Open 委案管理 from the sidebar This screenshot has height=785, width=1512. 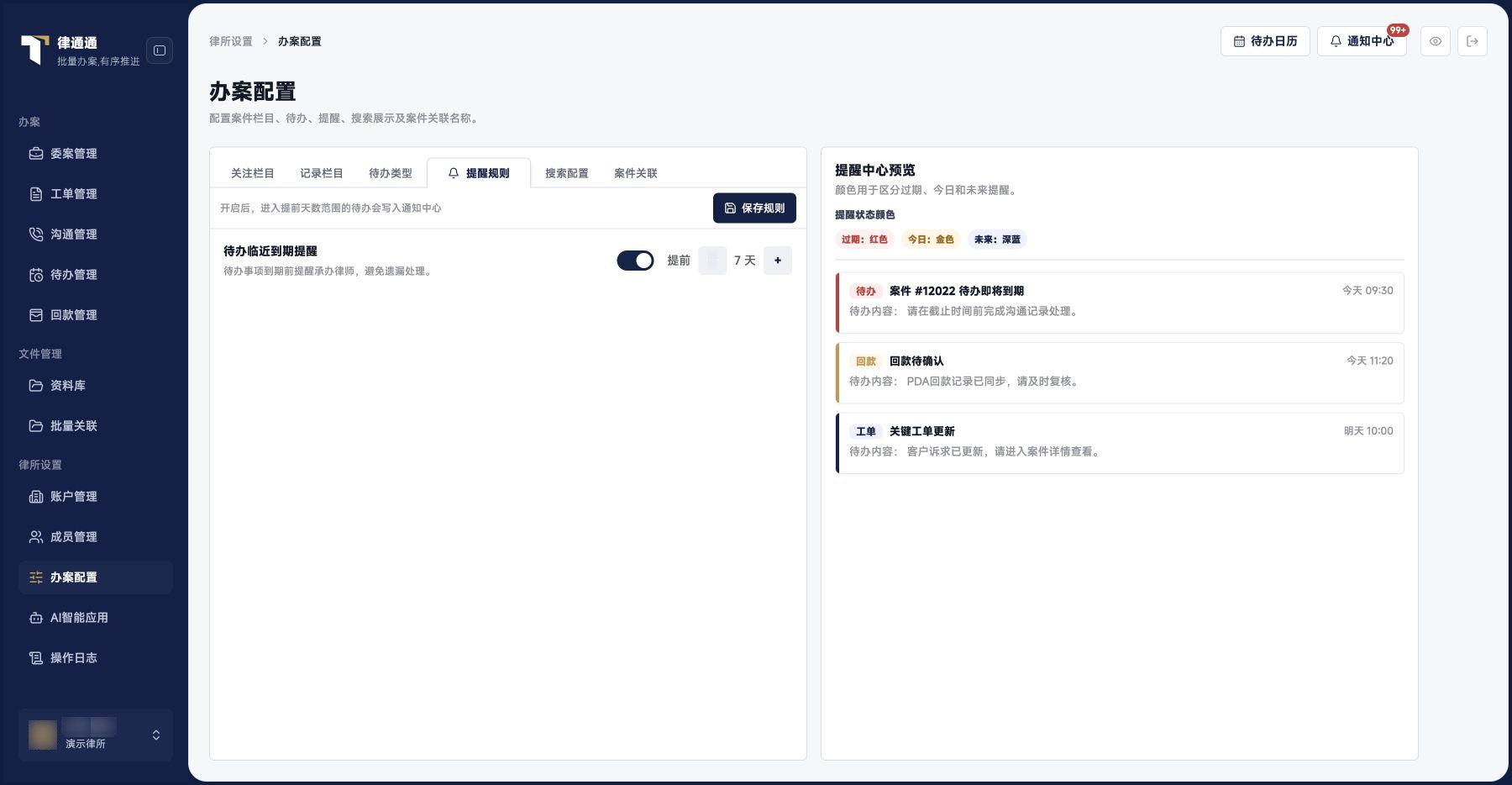tap(96, 154)
